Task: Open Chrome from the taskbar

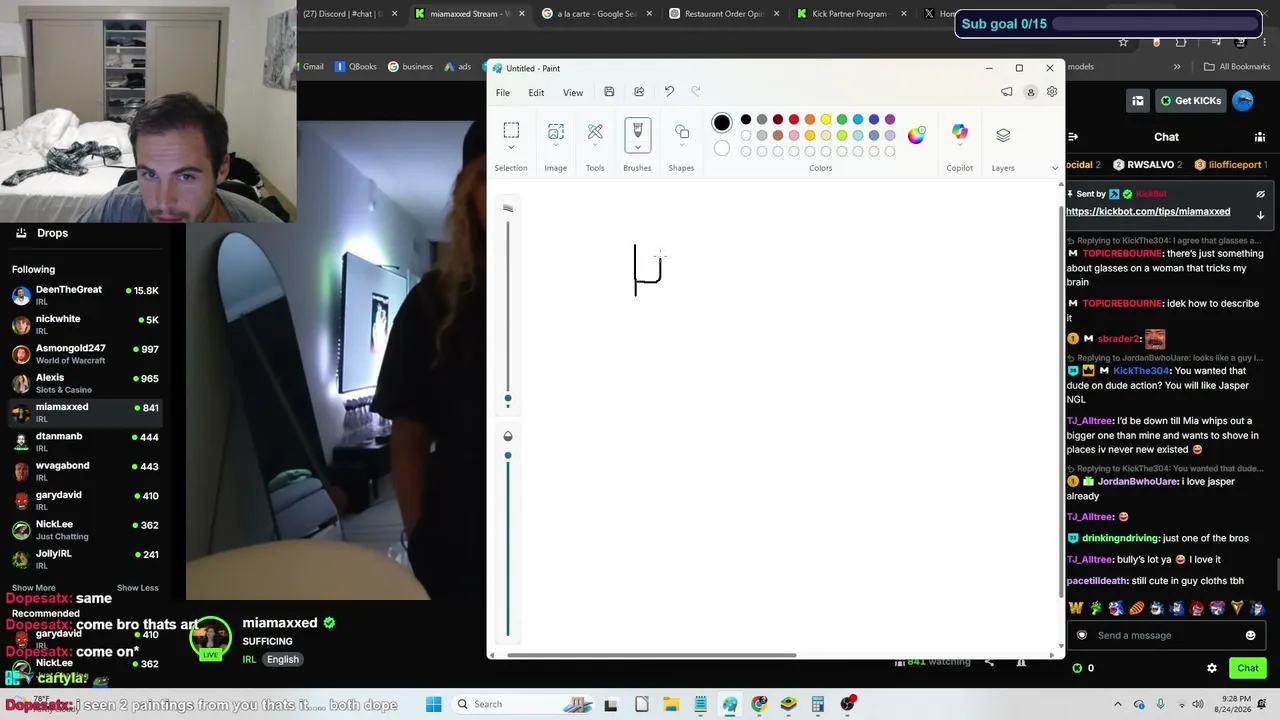Action: point(759,704)
